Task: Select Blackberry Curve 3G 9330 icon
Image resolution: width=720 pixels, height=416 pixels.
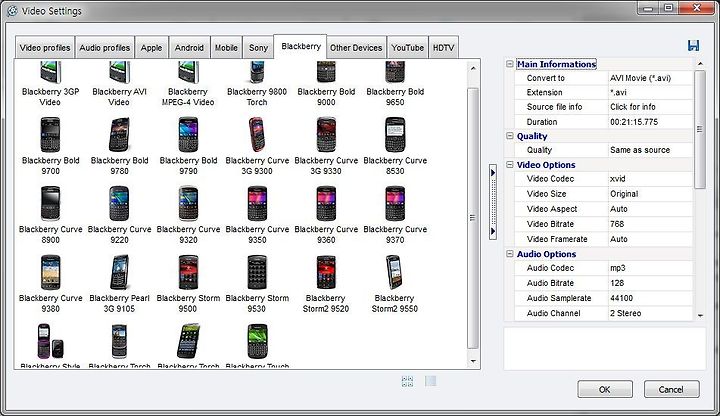Action: pos(326,135)
